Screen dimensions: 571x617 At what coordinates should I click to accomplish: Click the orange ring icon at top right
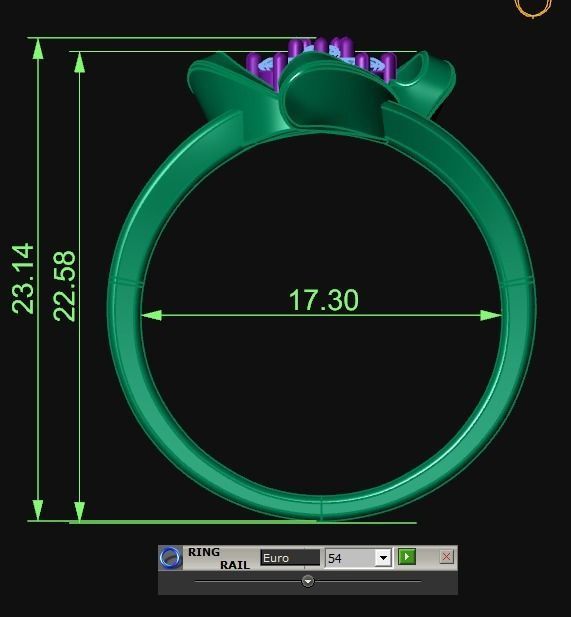coord(533,7)
